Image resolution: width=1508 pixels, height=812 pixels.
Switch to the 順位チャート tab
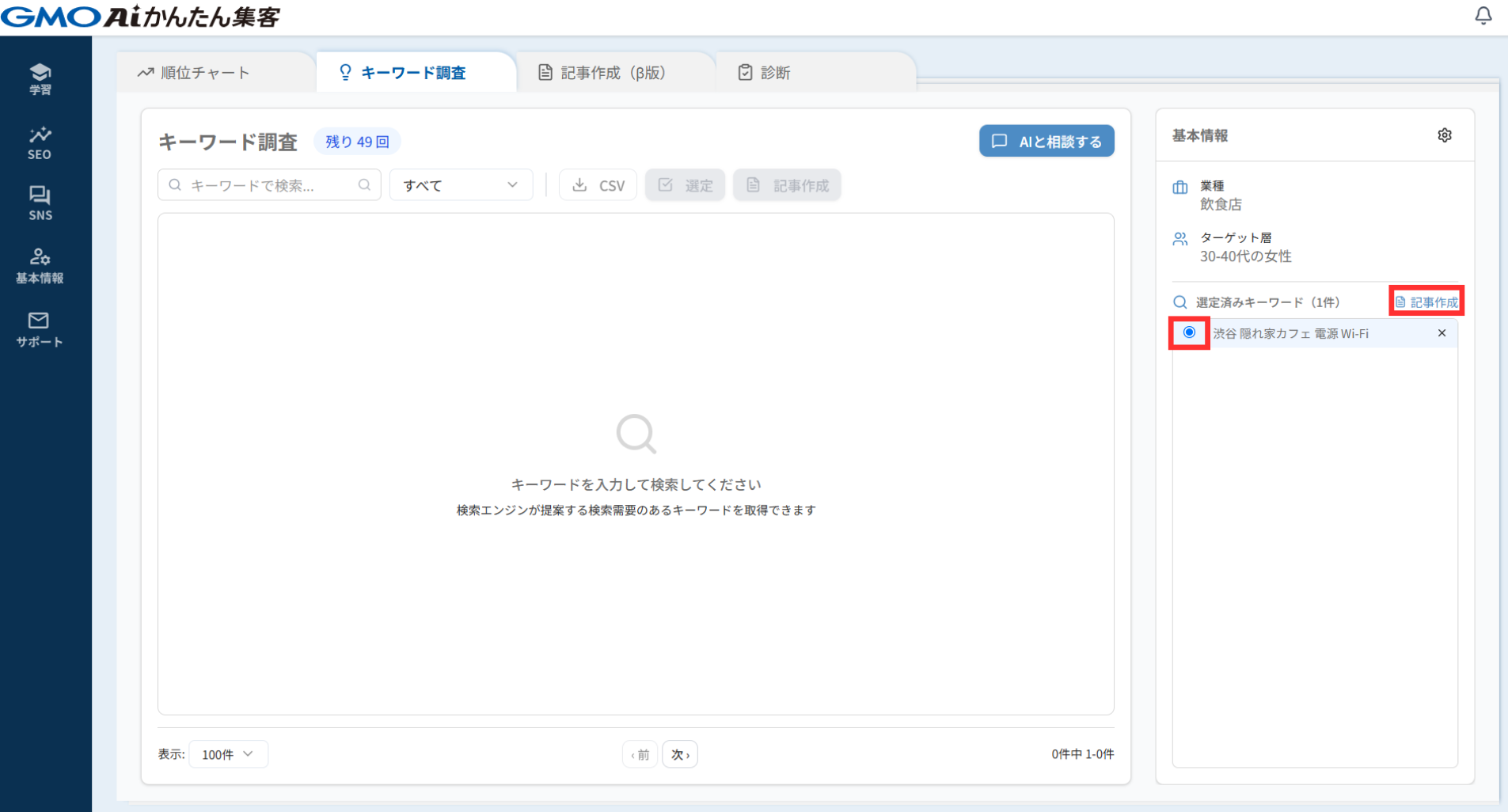[x=195, y=73]
